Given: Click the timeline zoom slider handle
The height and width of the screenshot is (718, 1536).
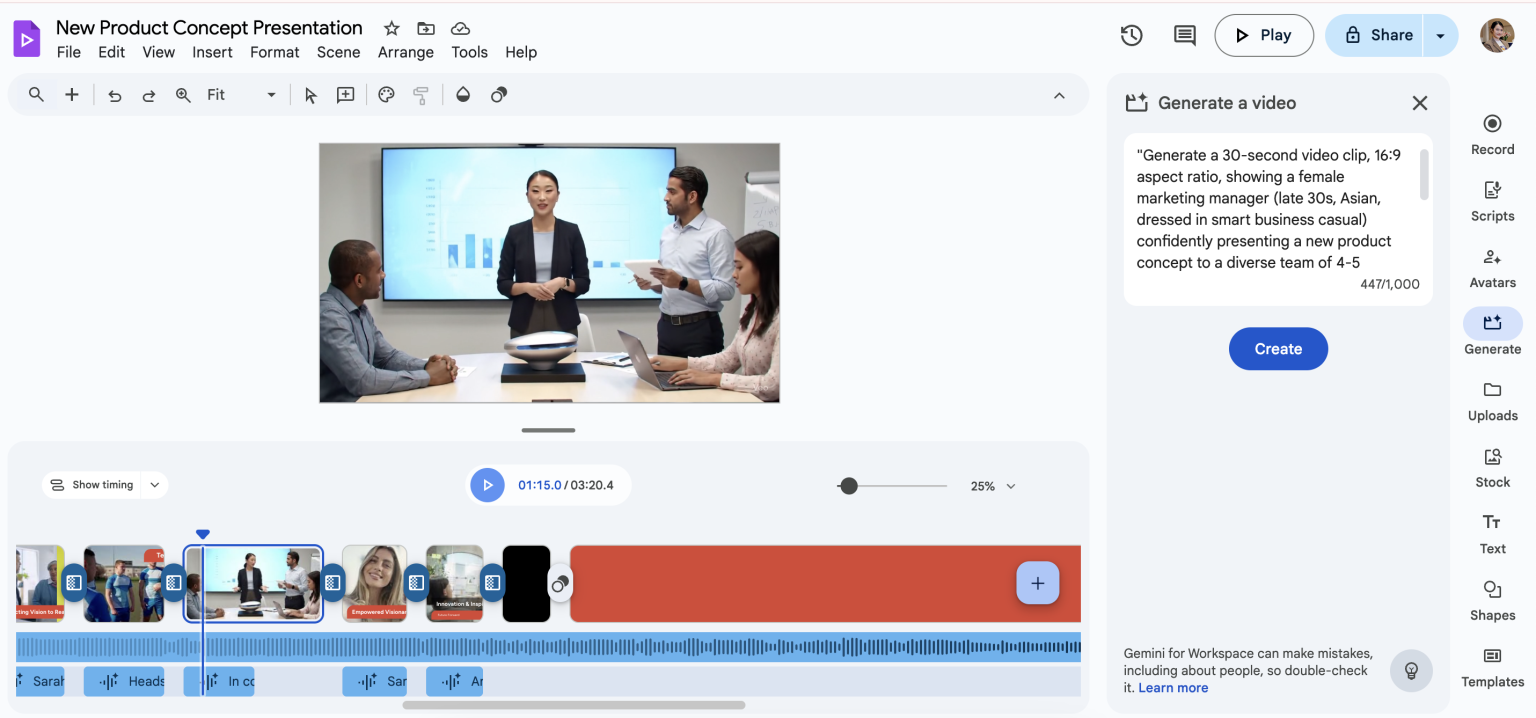Looking at the screenshot, I should (849, 486).
